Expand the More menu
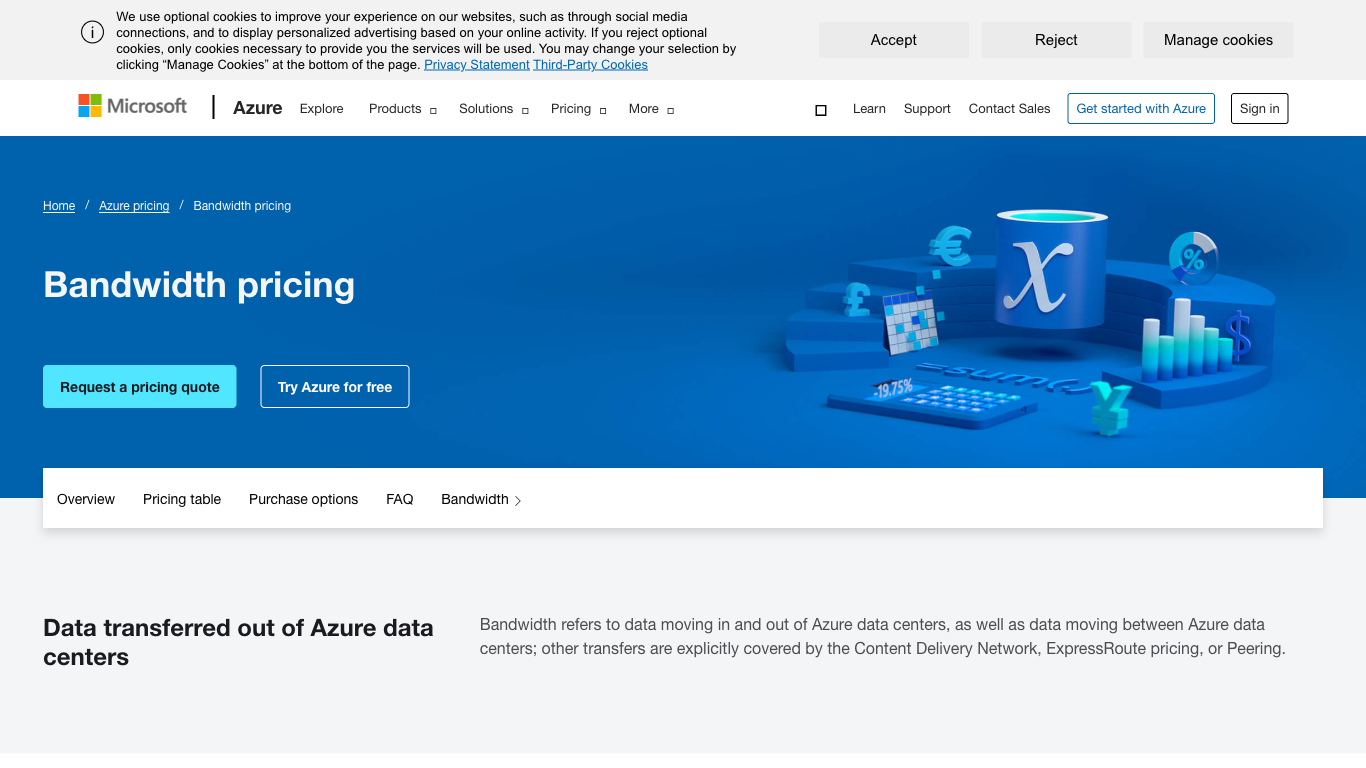This screenshot has height=768, width=1366. [x=651, y=109]
